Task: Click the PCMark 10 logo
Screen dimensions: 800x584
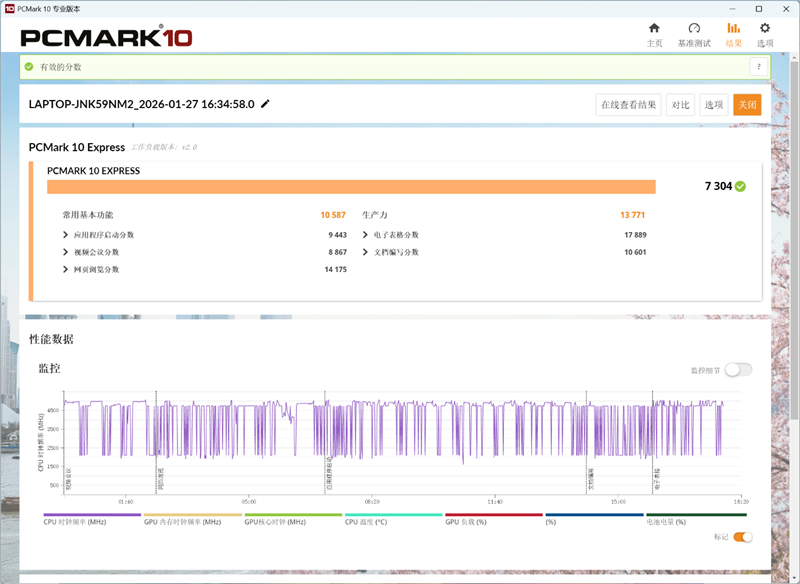Action: click(x=106, y=37)
